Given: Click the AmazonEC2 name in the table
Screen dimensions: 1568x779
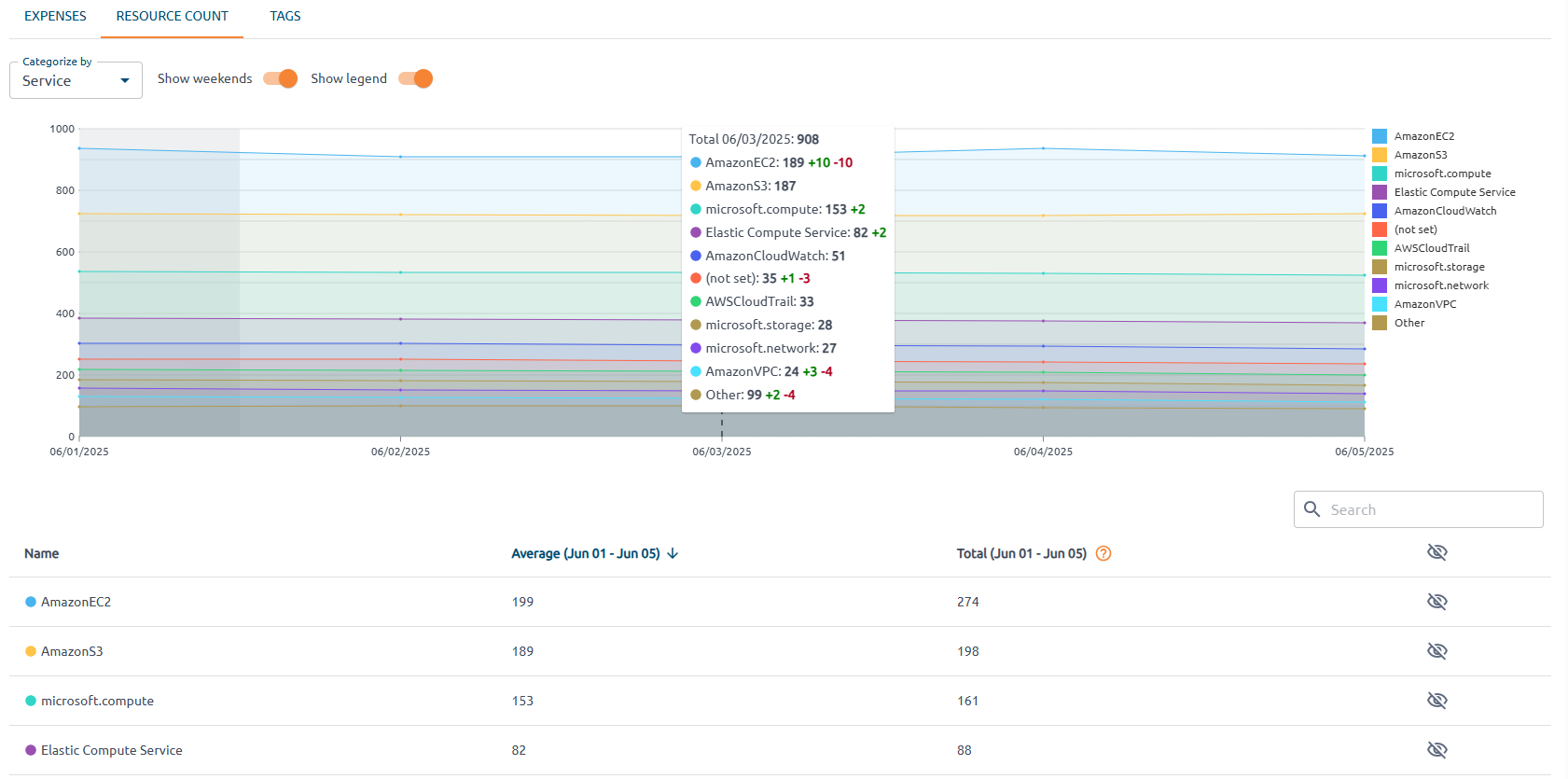Looking at the screenshot, I should (x=76, y=602).
